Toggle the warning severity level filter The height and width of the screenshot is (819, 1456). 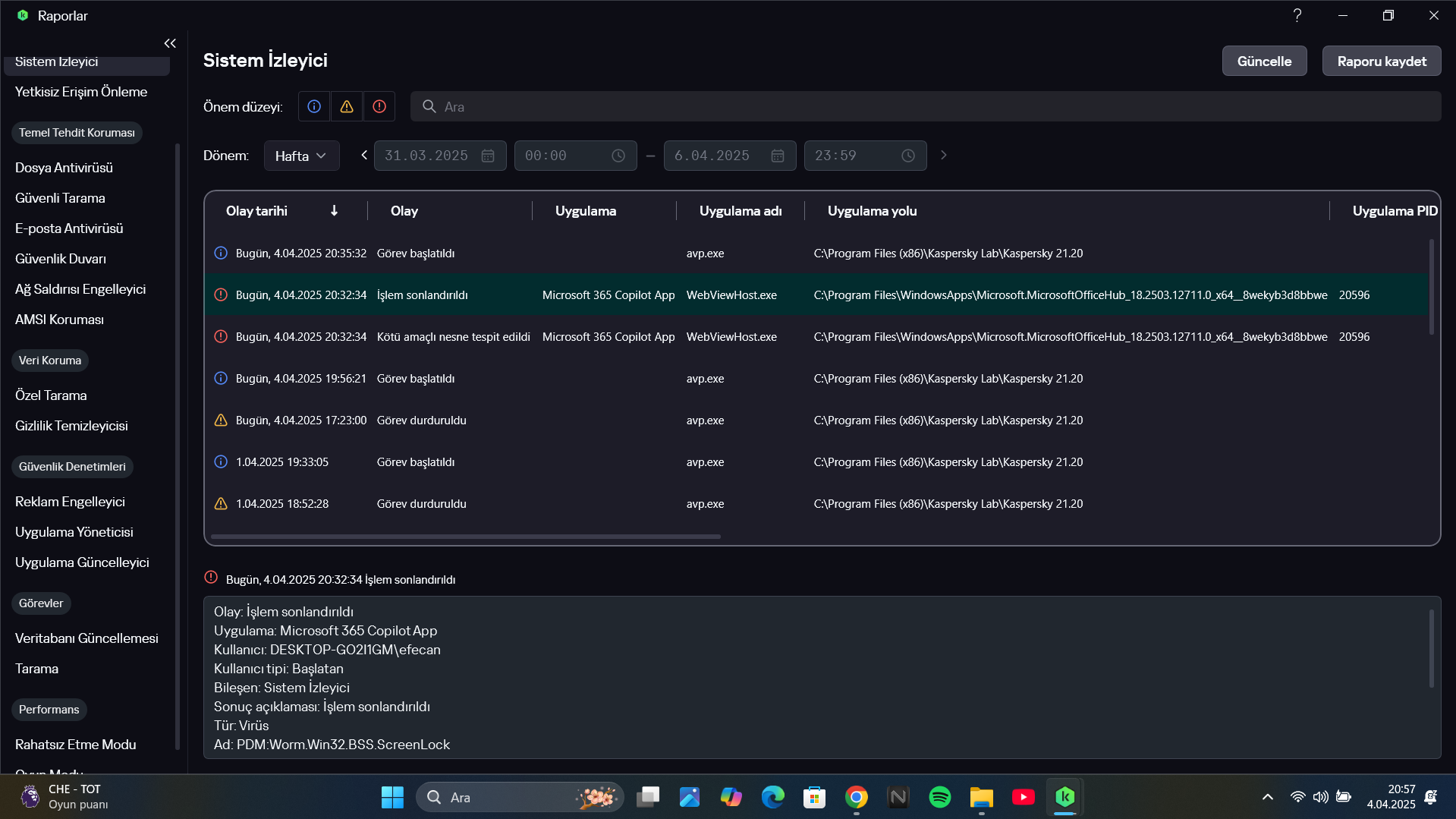(x=347, y=107)
